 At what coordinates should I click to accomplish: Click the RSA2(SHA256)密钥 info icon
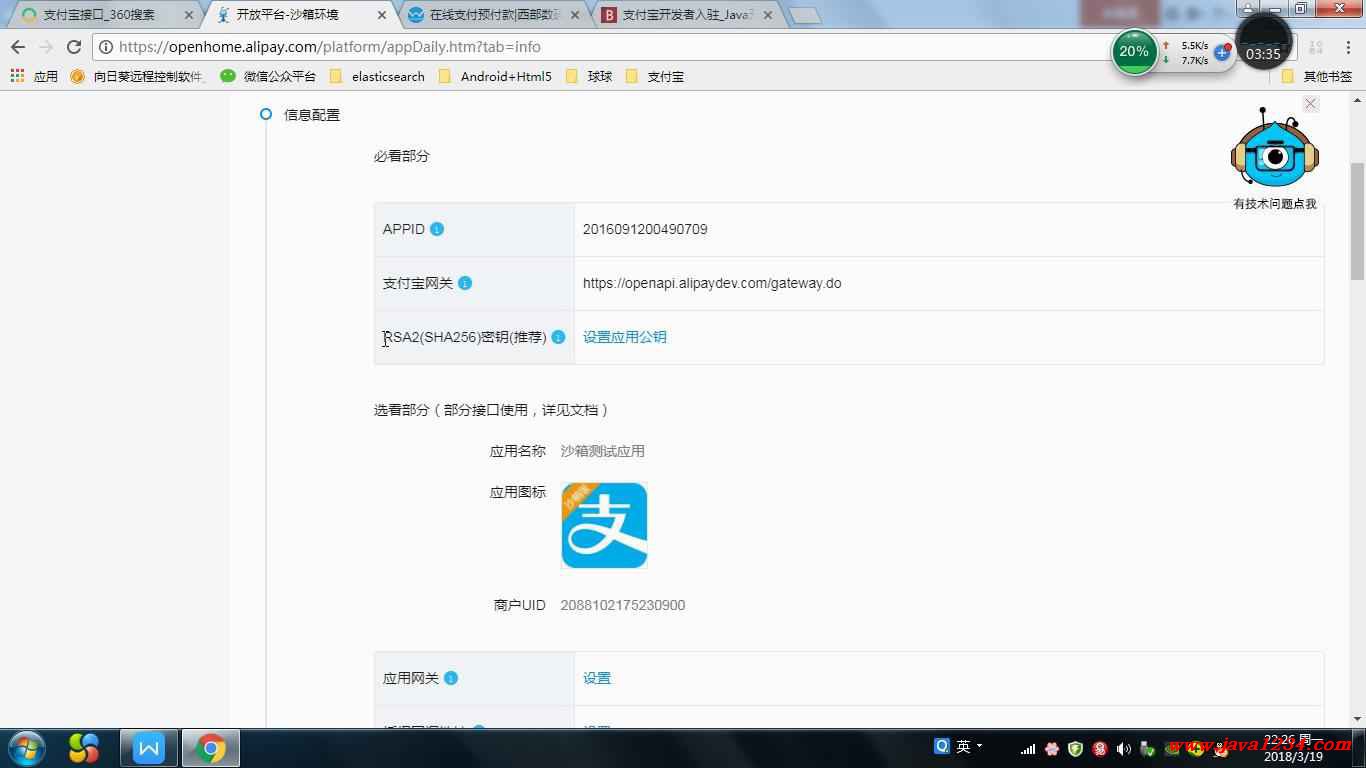pos(558,337)
